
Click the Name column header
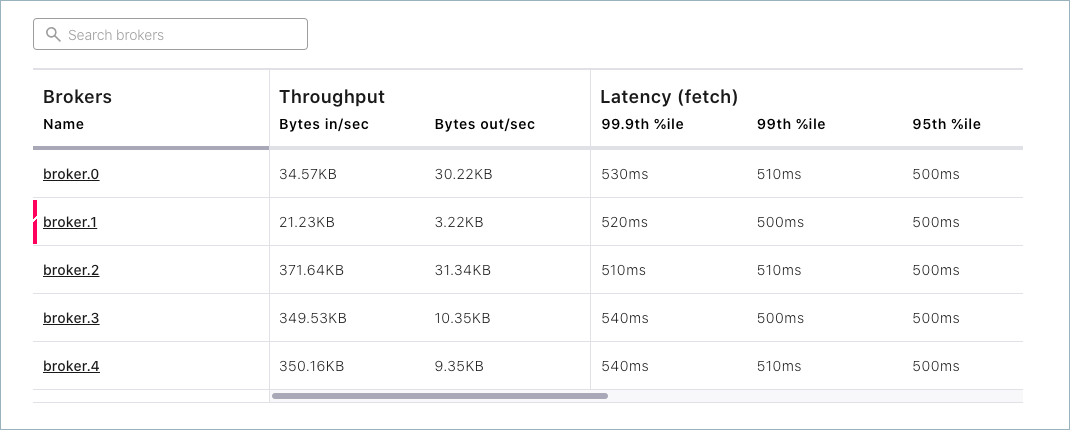pos(63,124)
